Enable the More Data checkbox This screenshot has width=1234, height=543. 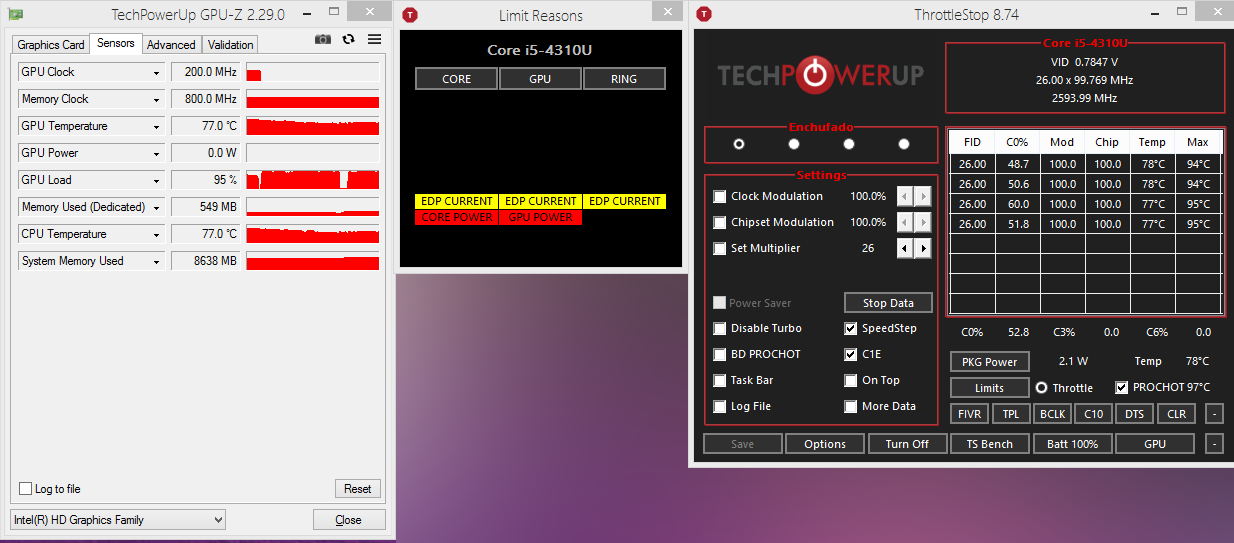tap(851, 406)
